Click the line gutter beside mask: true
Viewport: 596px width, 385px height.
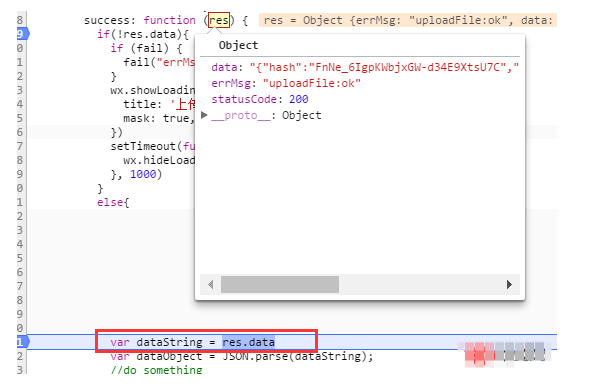pyautogui.click(x=20, y=118)
